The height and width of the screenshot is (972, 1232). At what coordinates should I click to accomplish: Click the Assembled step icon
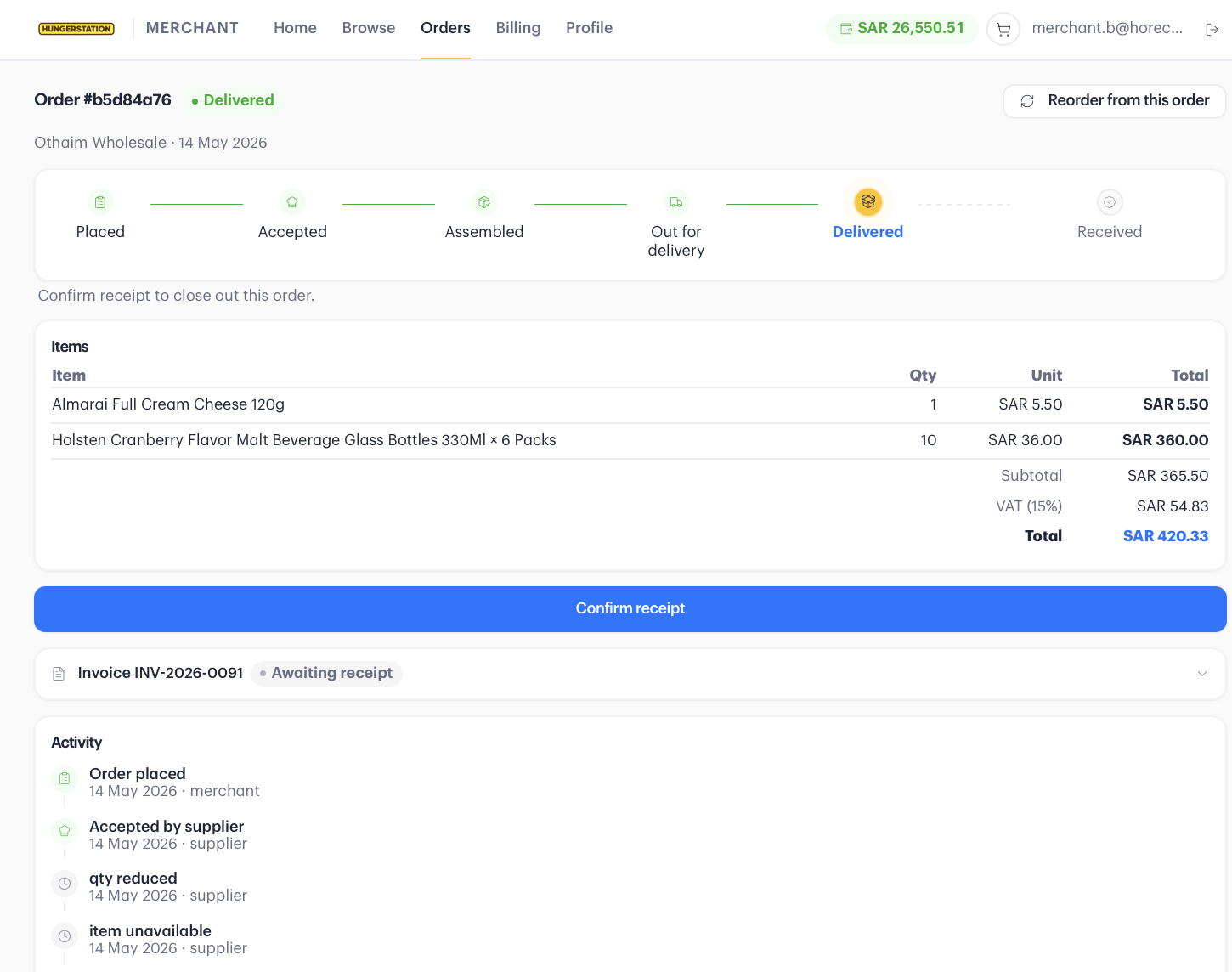tap(484, 202)
